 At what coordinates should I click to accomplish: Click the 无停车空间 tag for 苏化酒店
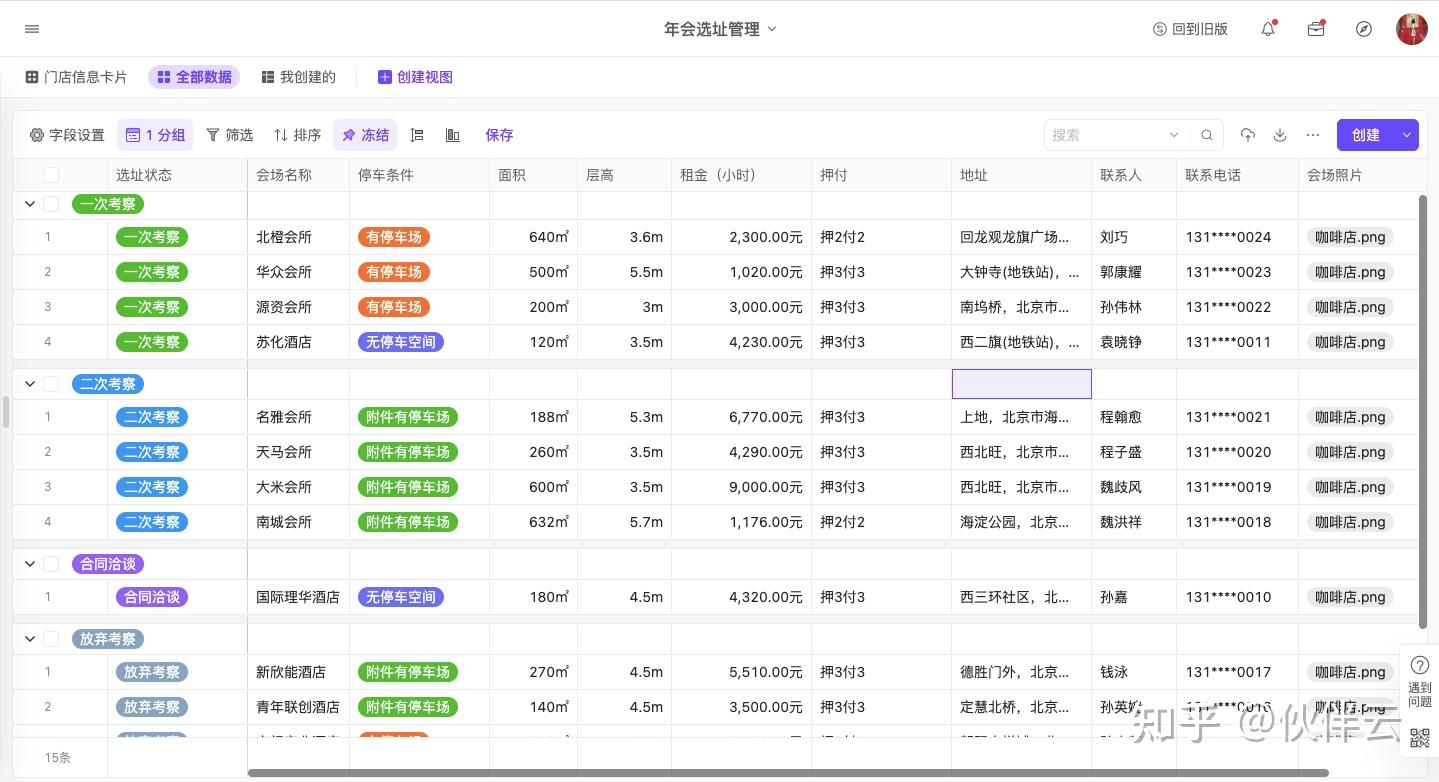click(401, 342)
